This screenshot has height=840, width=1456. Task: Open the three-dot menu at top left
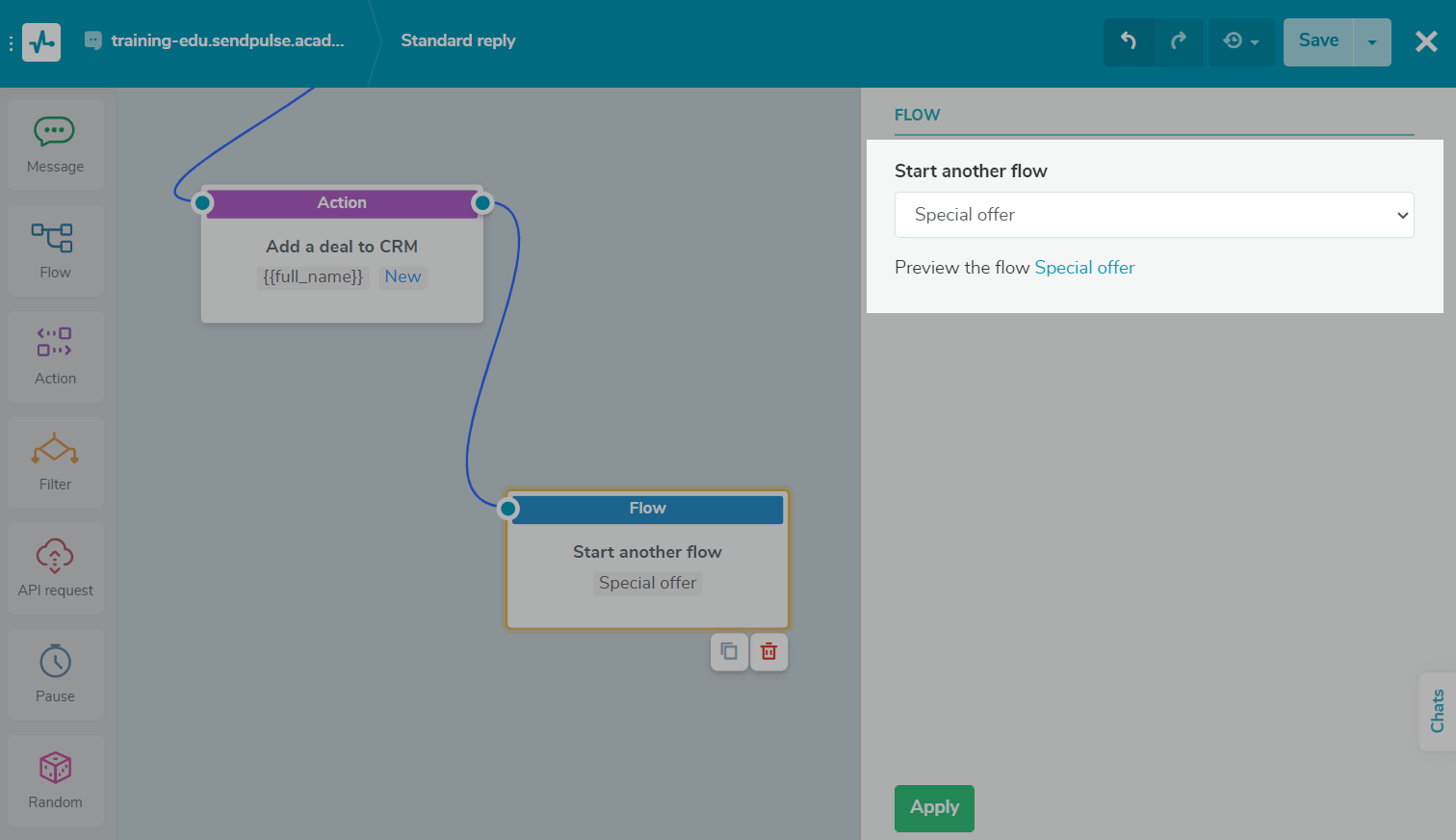[12, 41]
